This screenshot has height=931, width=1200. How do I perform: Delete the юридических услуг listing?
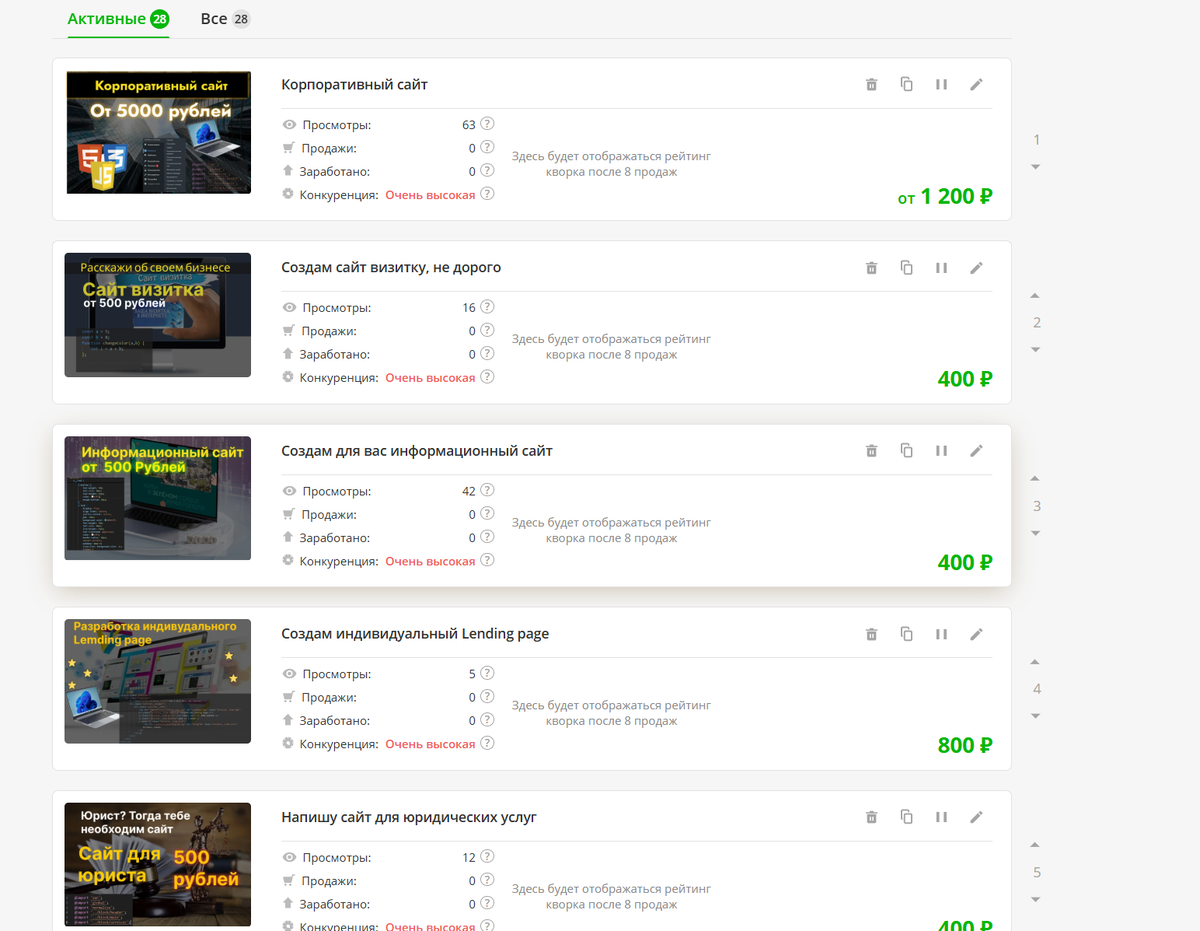(x=871, y=816)
